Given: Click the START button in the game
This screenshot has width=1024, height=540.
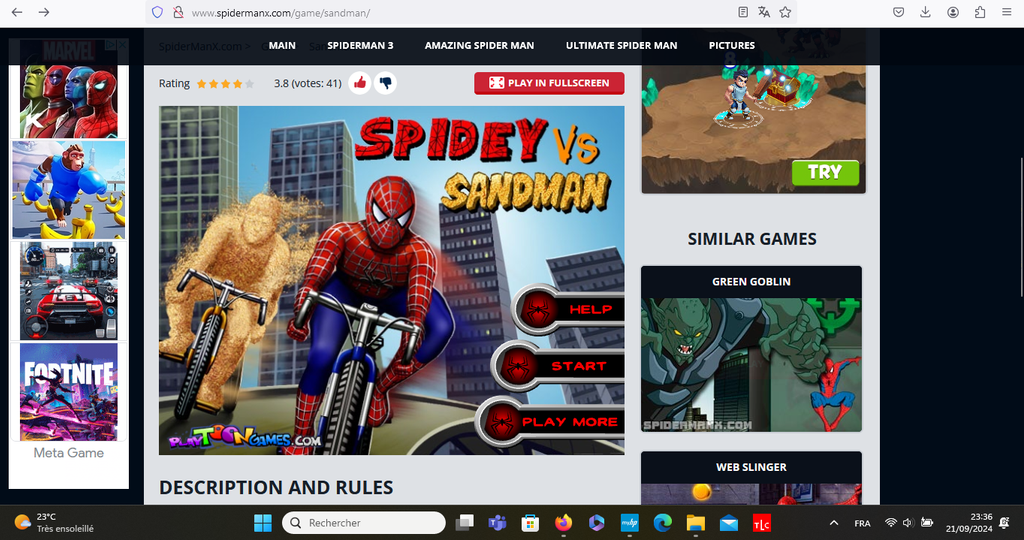Looking at the screenshot, I should click(x=559, y=366).
